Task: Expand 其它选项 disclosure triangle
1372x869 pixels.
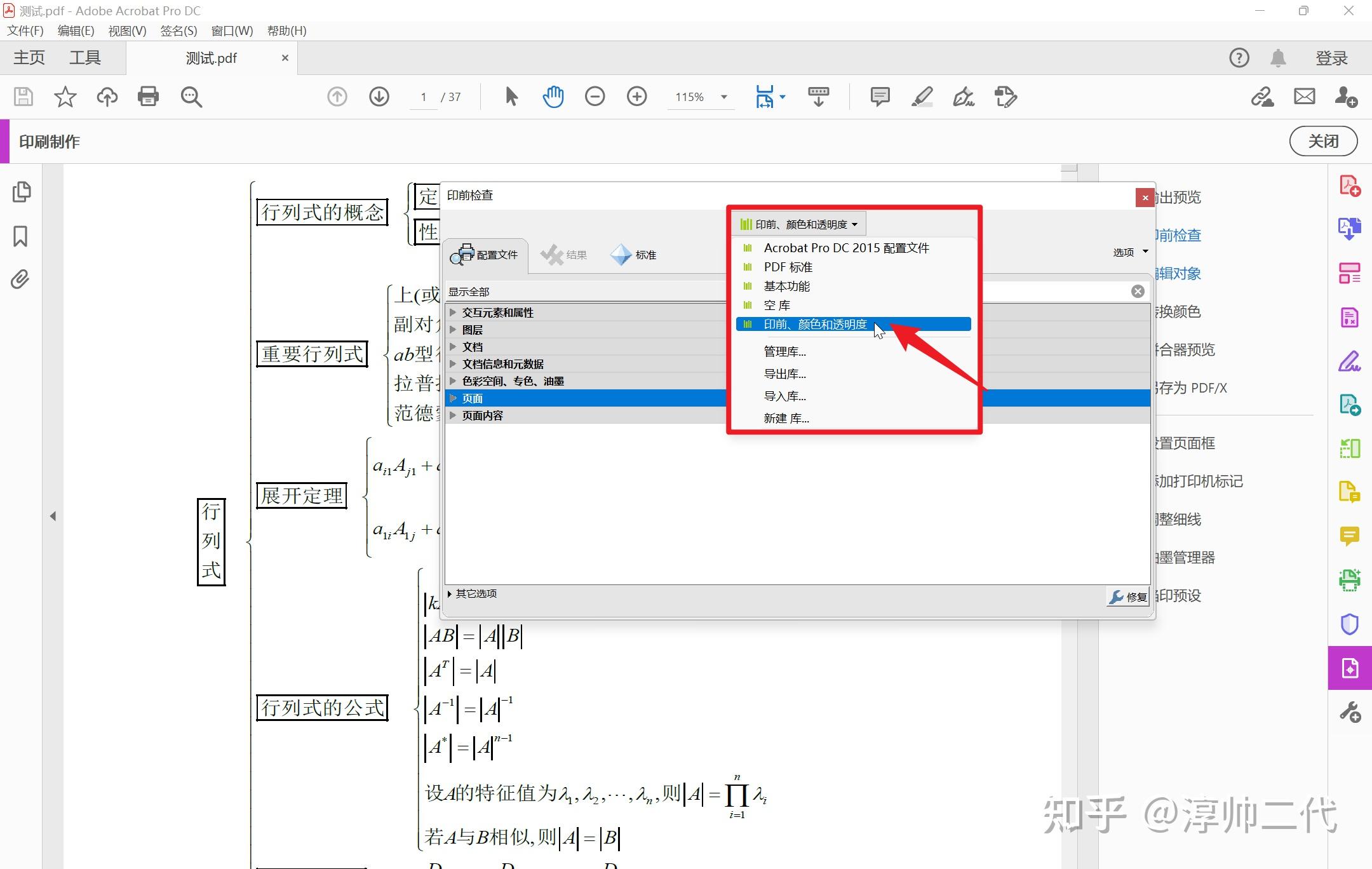Action: pyautogui.click(x=450, y=594)
